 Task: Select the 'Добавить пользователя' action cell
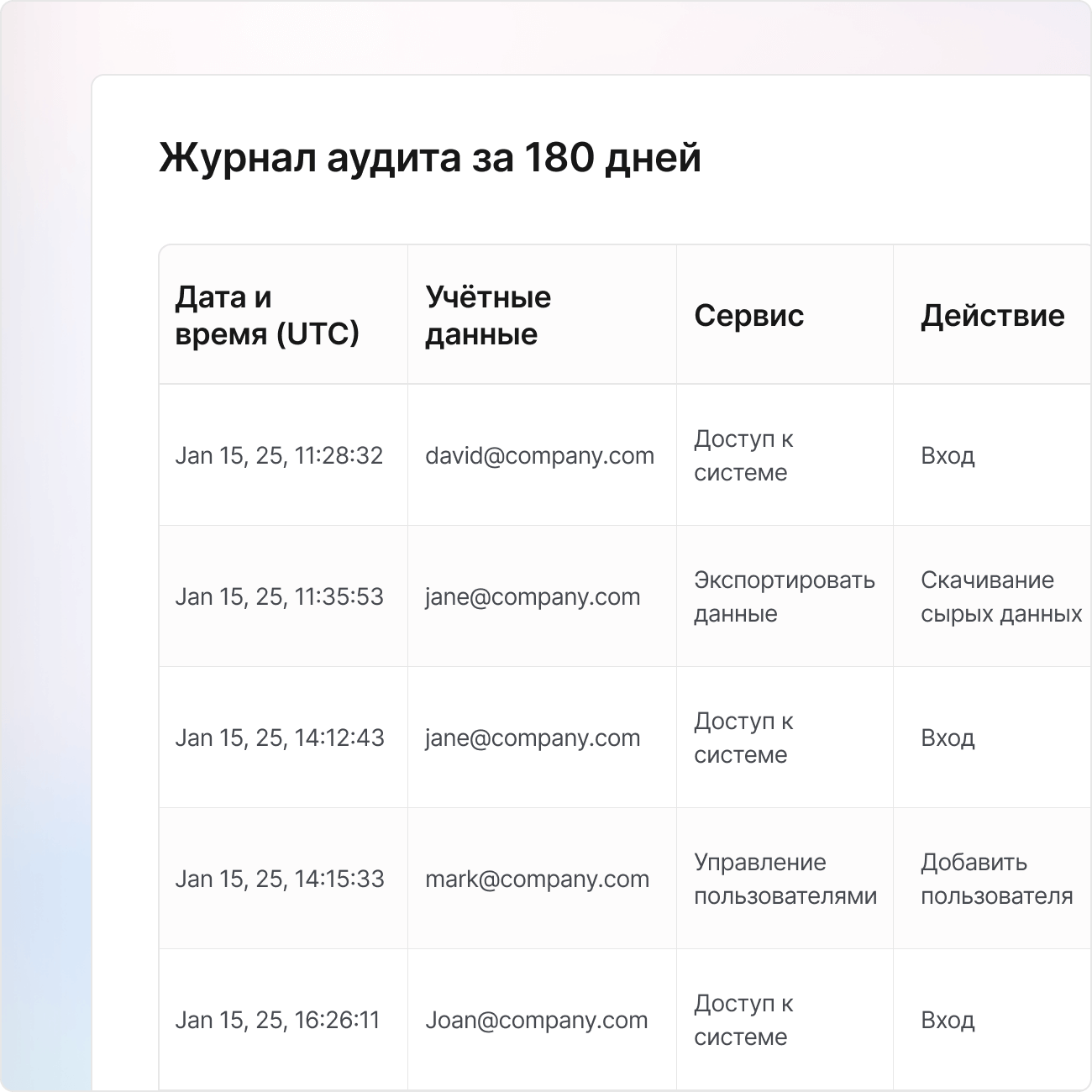click(996, 879)
